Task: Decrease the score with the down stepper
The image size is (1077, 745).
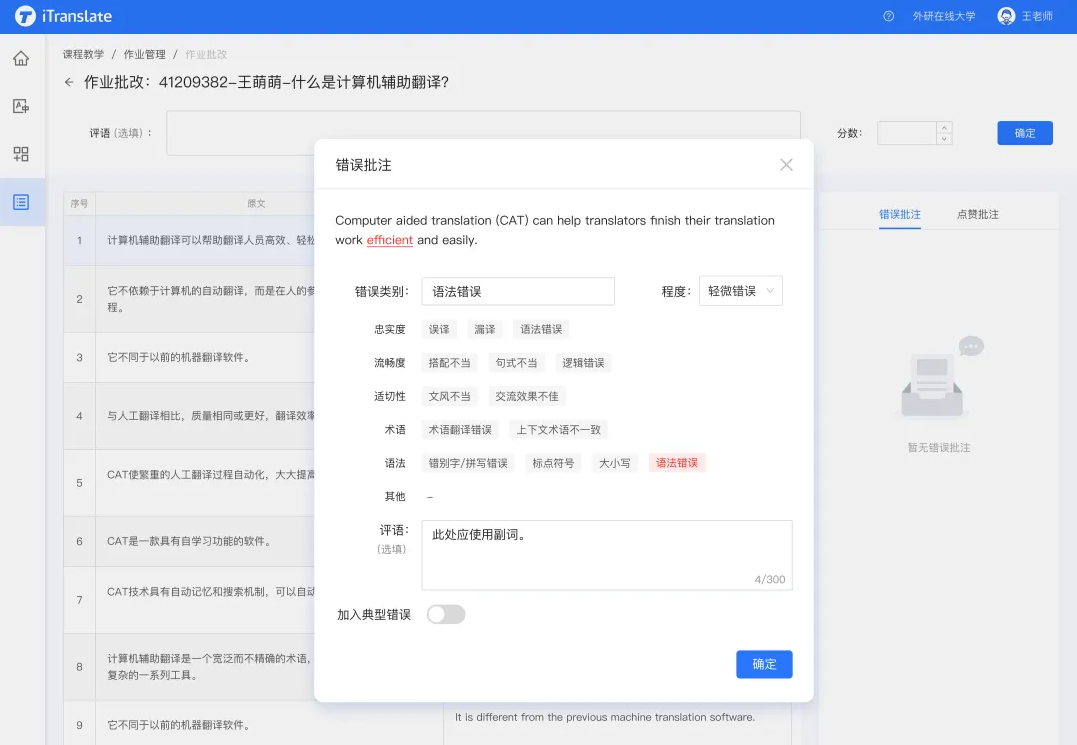Action: point(944,139)
